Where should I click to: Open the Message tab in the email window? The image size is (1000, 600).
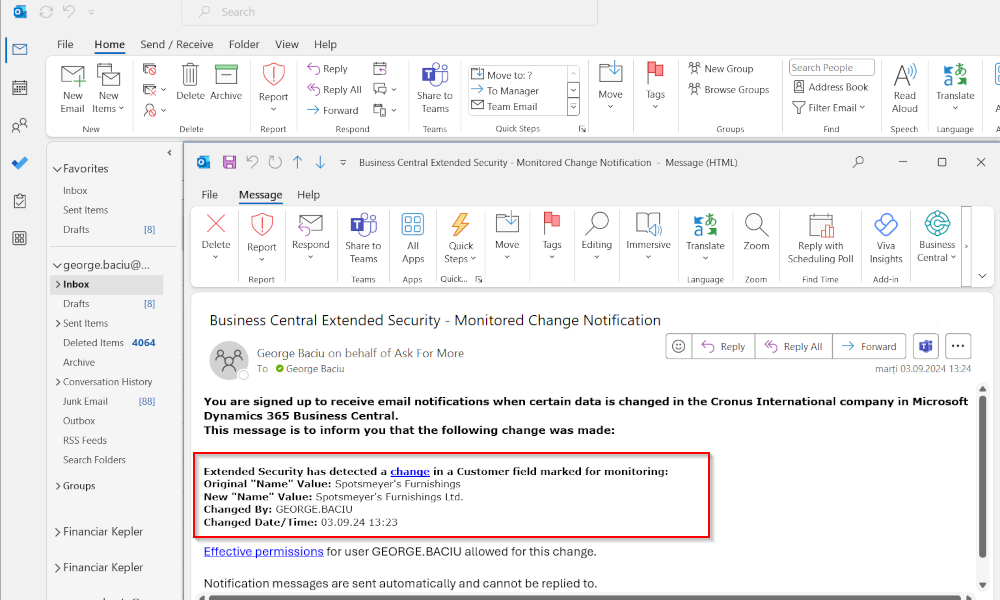coord(260,194)
